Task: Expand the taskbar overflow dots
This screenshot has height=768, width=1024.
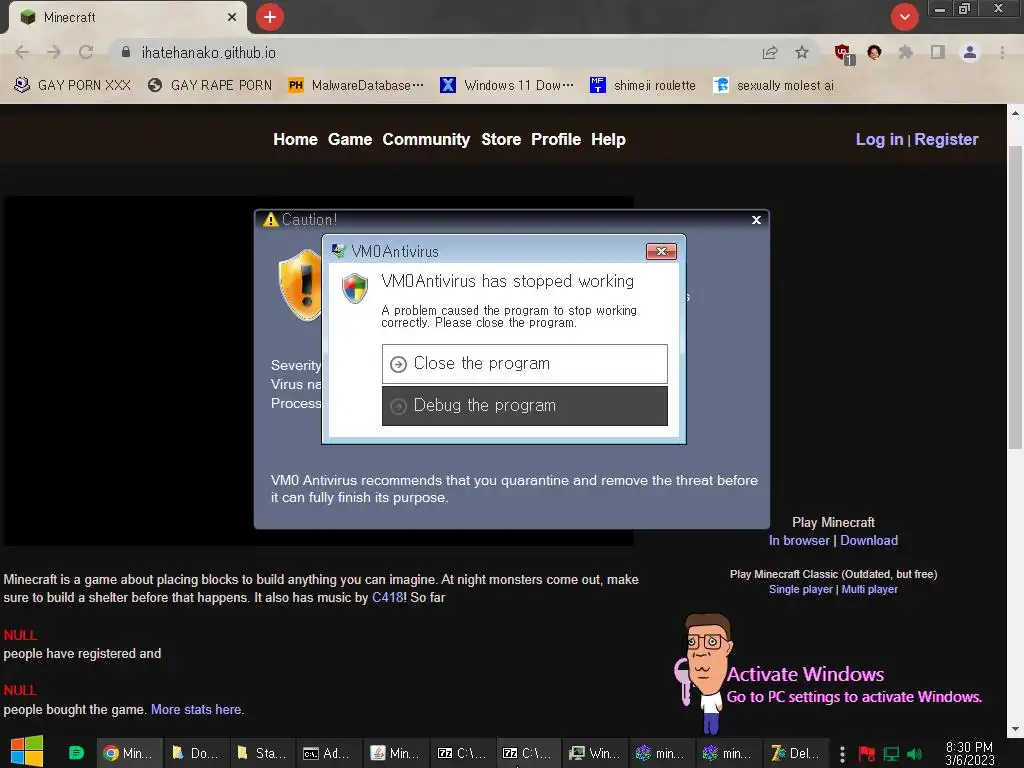Action: (842, 754)
